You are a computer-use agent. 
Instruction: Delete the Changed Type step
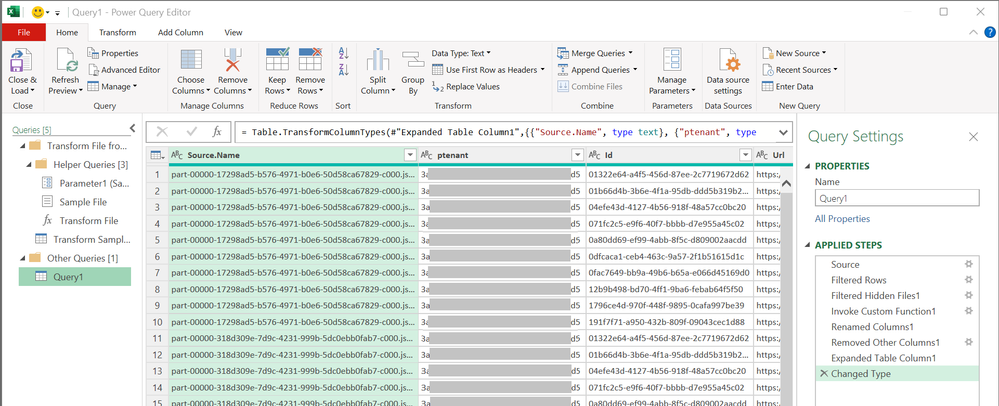[823, 373]
